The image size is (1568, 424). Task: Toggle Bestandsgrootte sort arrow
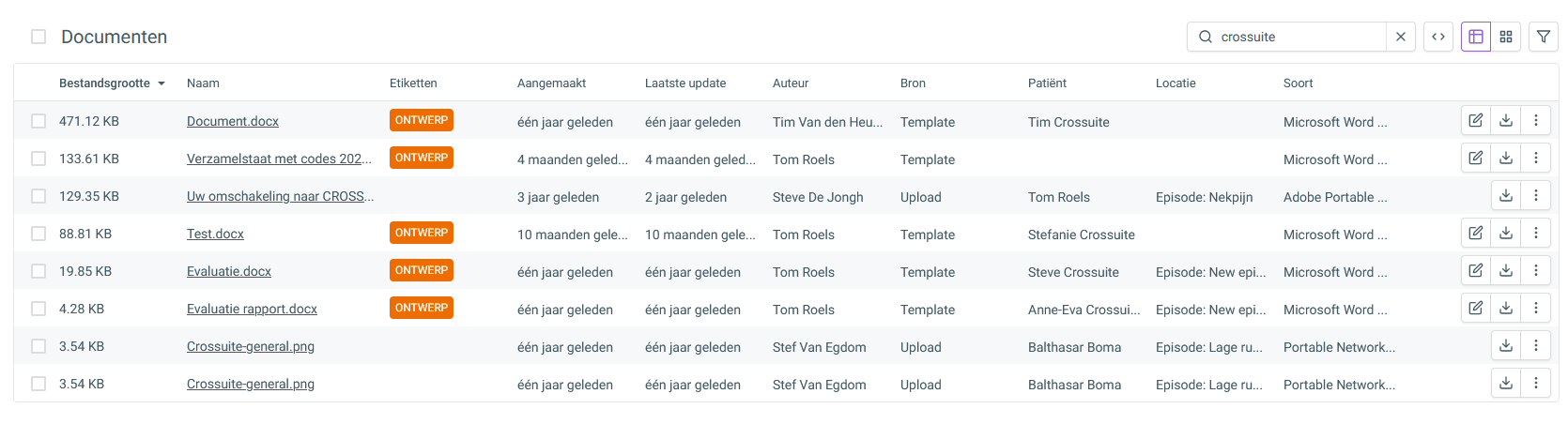(161, 83)
